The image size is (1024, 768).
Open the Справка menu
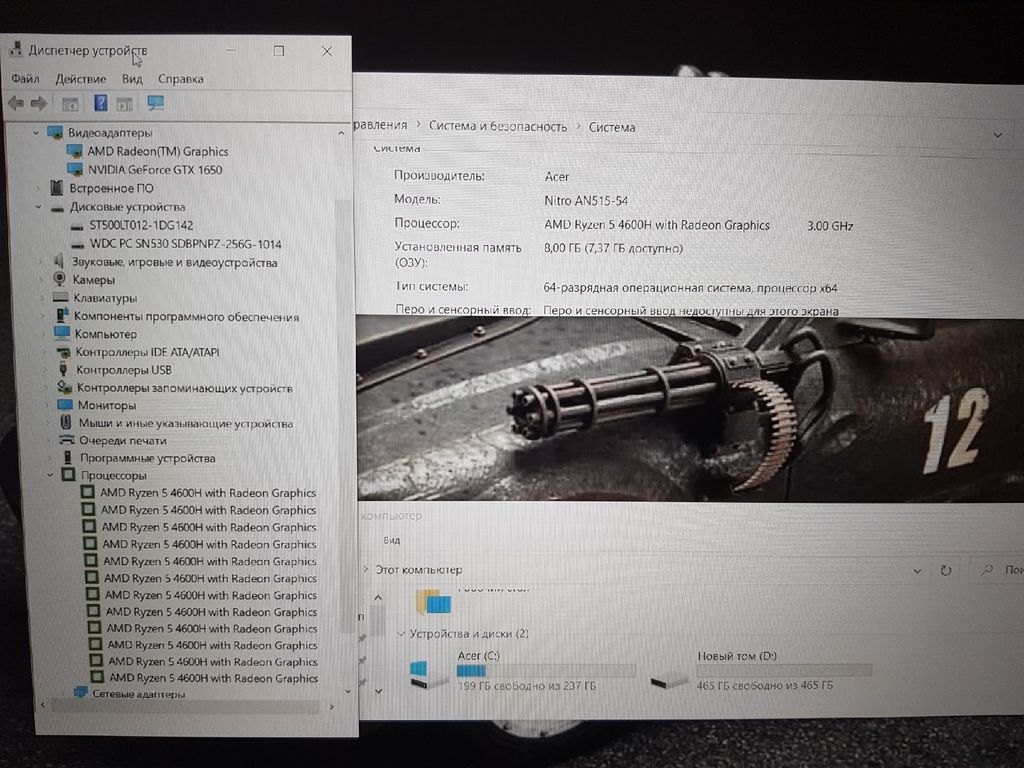[x=180, y=79]
